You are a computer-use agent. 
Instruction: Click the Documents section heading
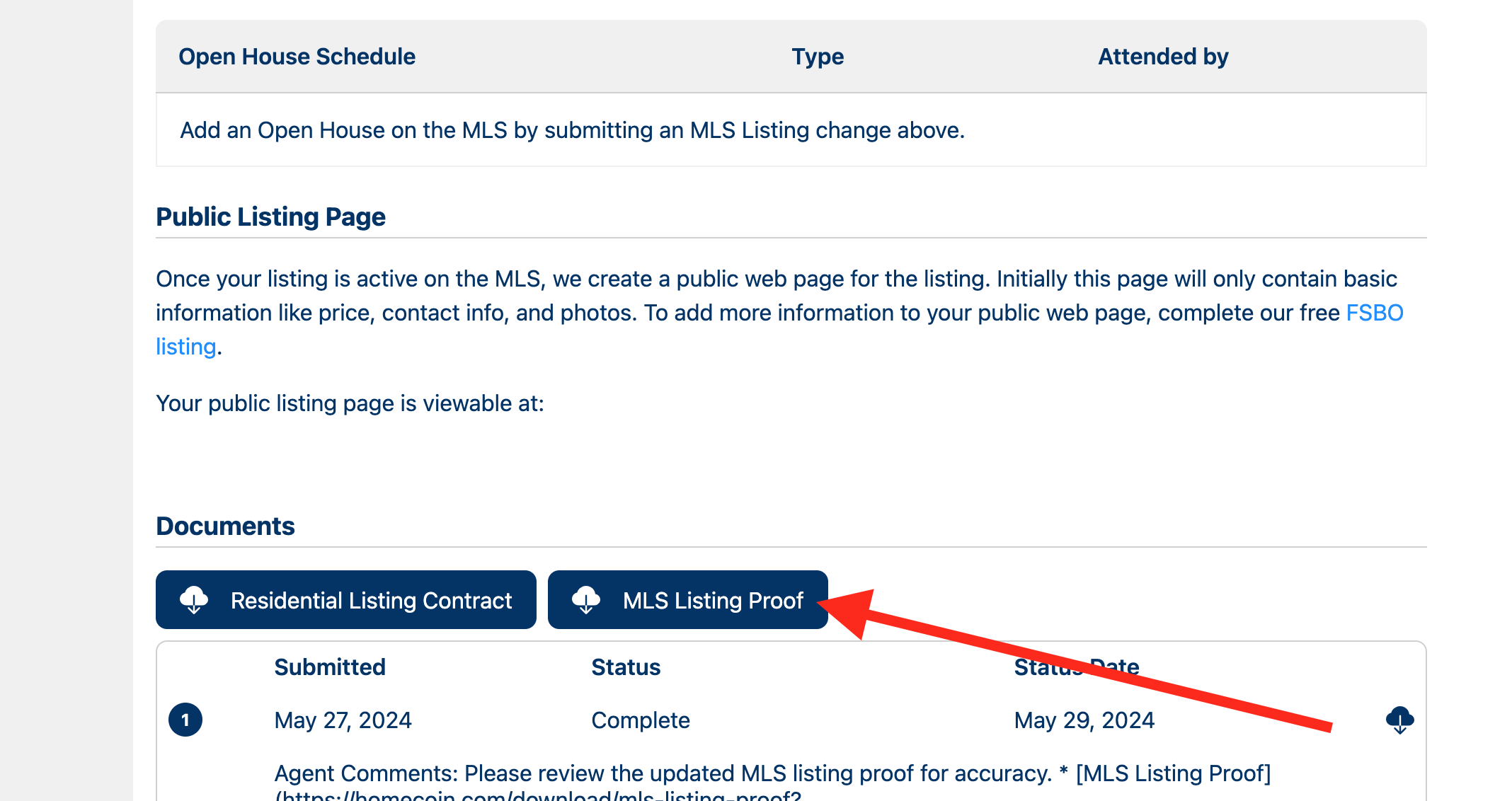[225, 526]
